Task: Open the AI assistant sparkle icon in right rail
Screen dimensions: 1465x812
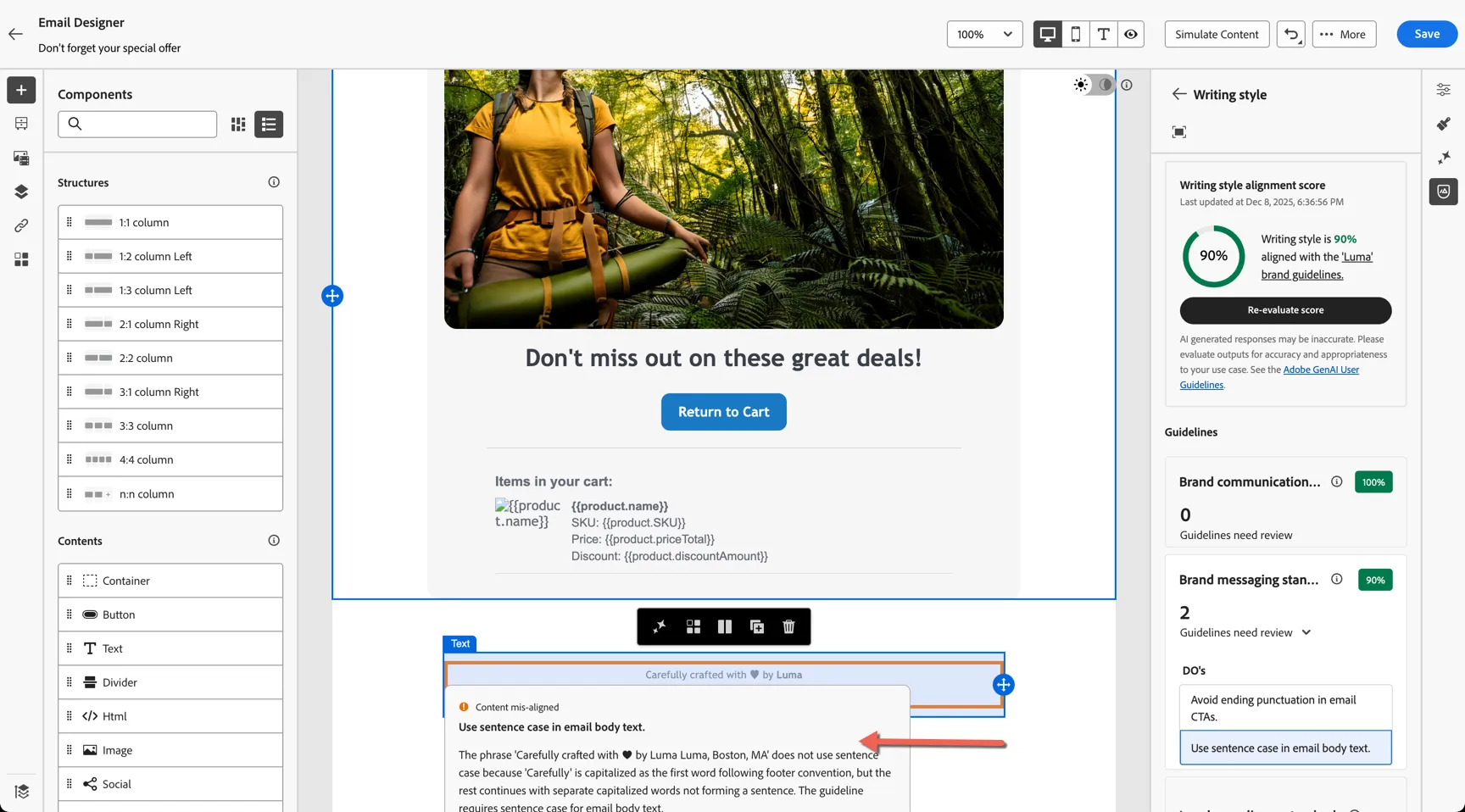Action: point(1444,158)
